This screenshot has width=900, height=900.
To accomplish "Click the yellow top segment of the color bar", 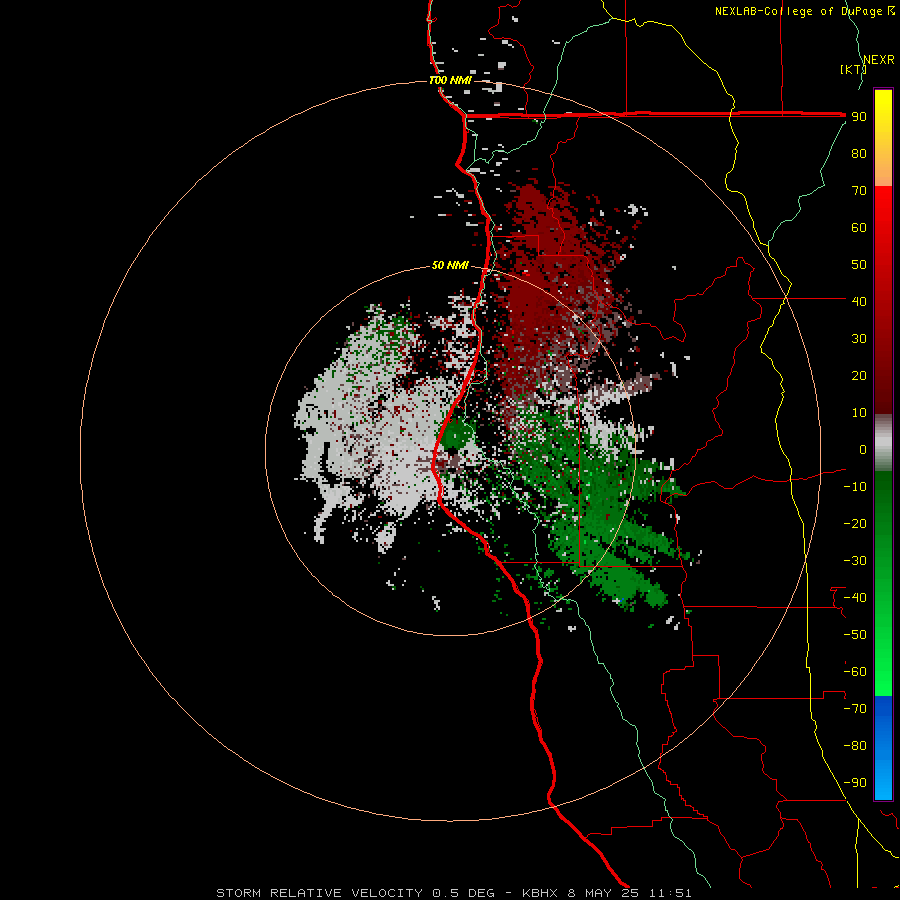I will [883, 138].
